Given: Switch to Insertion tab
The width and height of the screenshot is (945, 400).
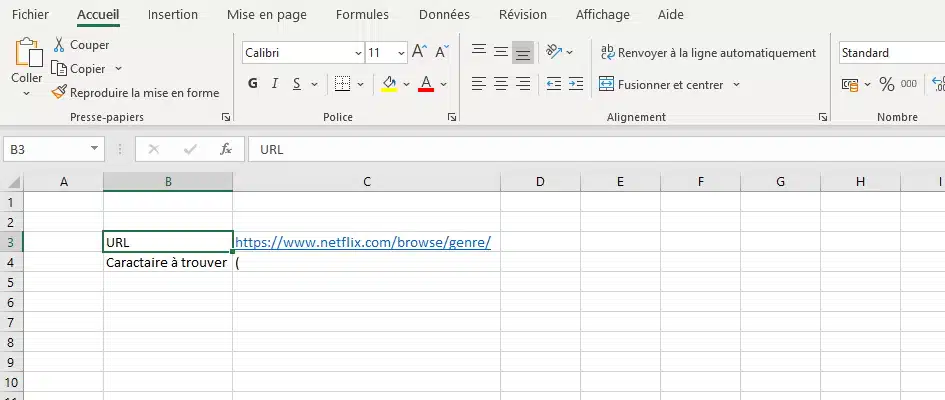Looking at the screenshot, I should (x=172, y=14).
